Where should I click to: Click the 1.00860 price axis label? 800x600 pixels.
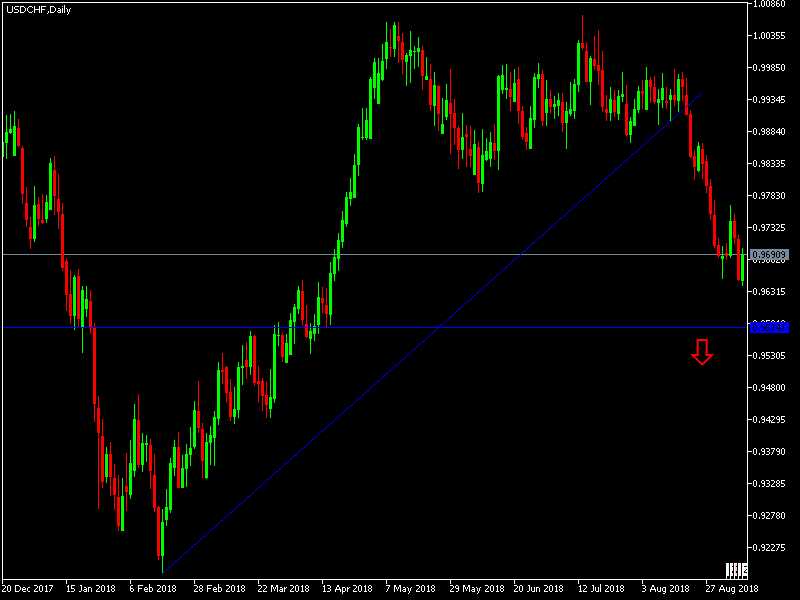pyautogui.click(x=769, y=4)
